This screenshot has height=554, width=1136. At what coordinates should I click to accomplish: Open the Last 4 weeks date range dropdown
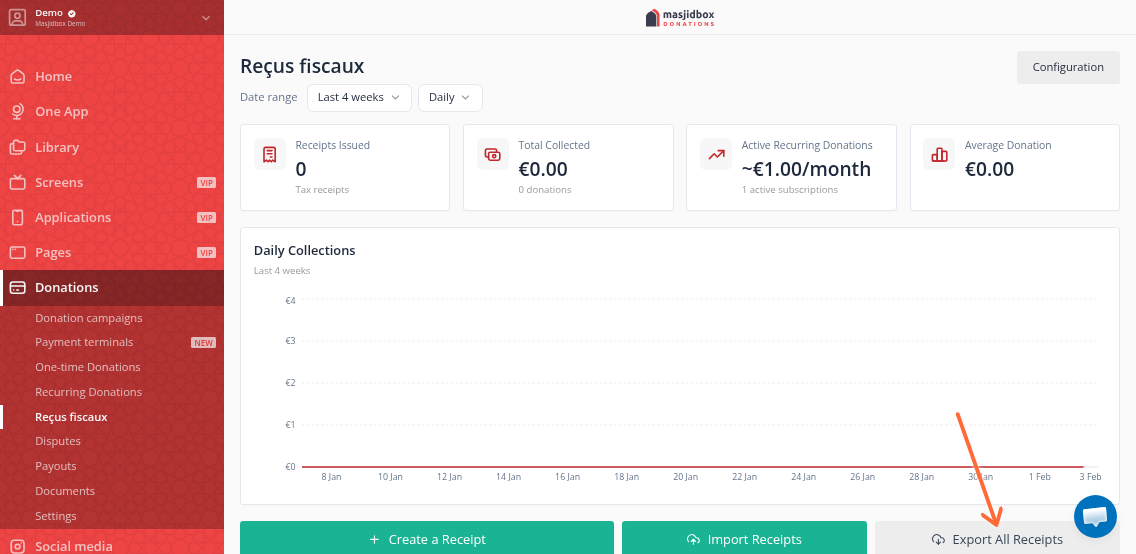point(359,98)
